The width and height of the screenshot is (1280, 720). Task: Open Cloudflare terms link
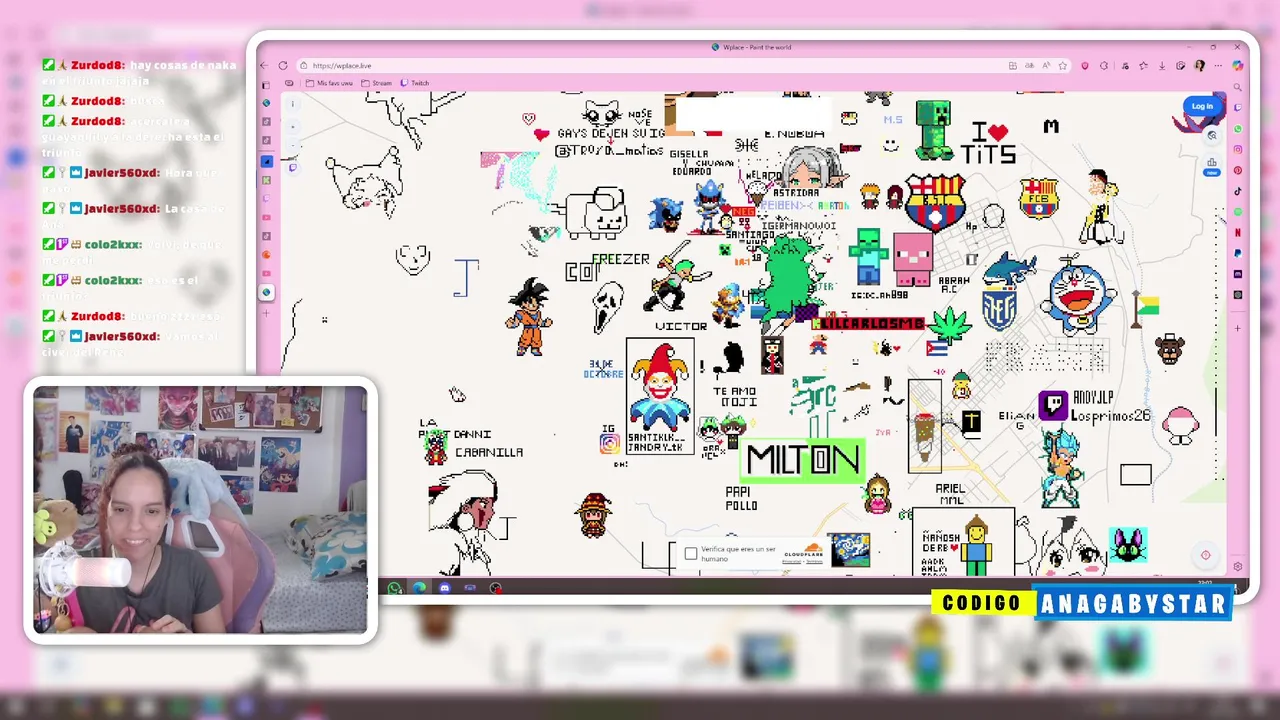pyautogui.click(x=814, y=561)
